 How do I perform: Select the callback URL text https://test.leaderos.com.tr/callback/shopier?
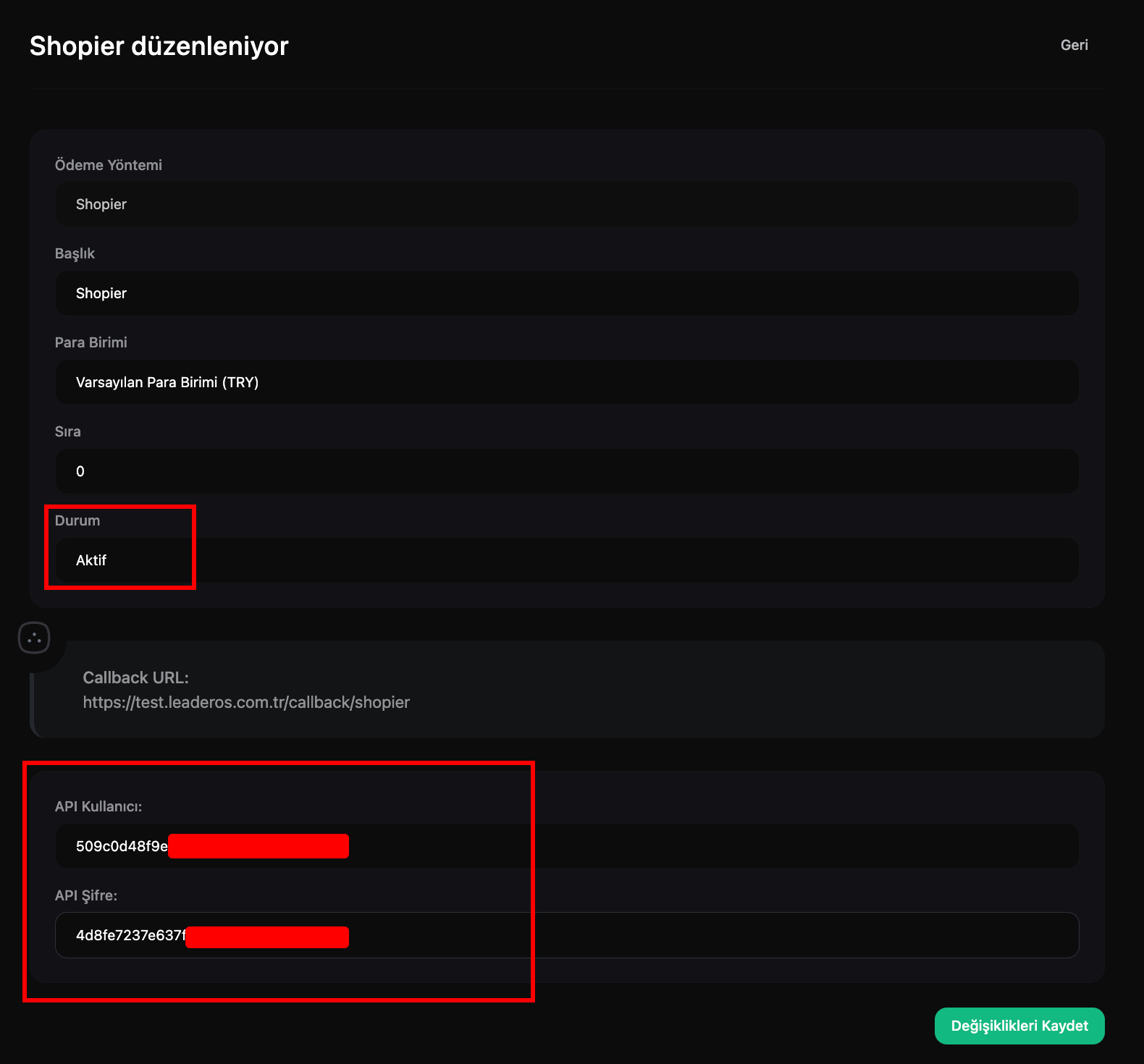click(x=246, y=702)
